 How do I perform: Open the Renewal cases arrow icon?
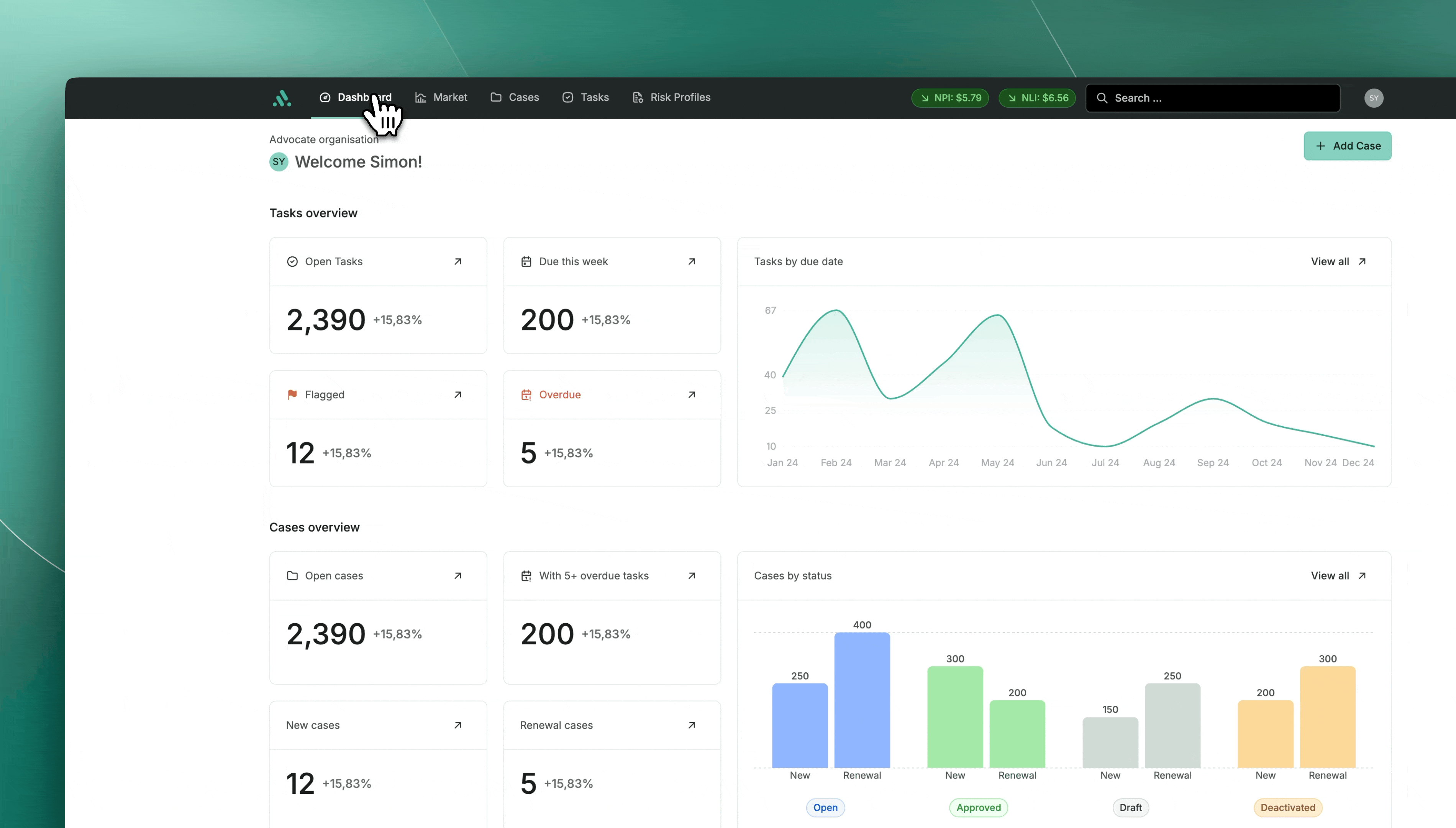692,725
